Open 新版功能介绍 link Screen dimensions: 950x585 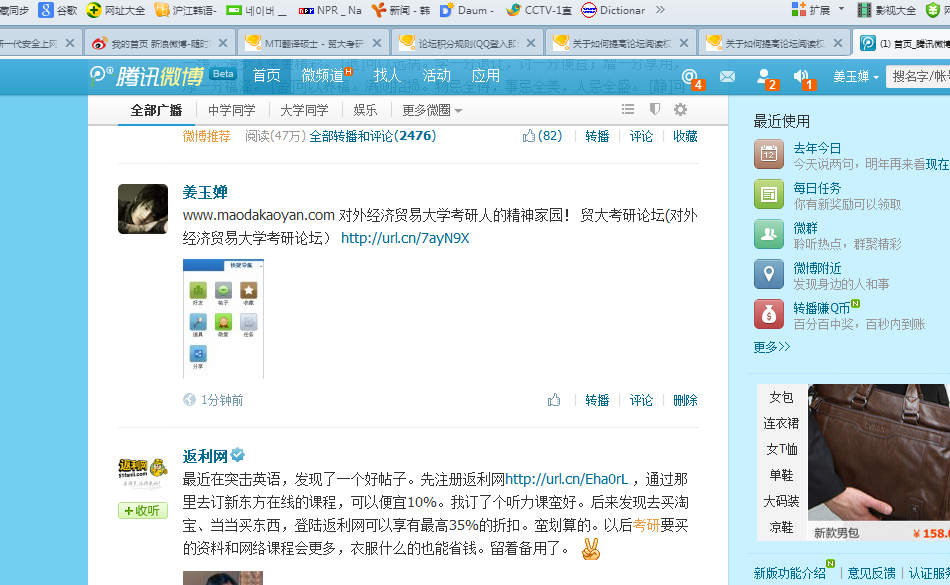(x=789, y=572)
